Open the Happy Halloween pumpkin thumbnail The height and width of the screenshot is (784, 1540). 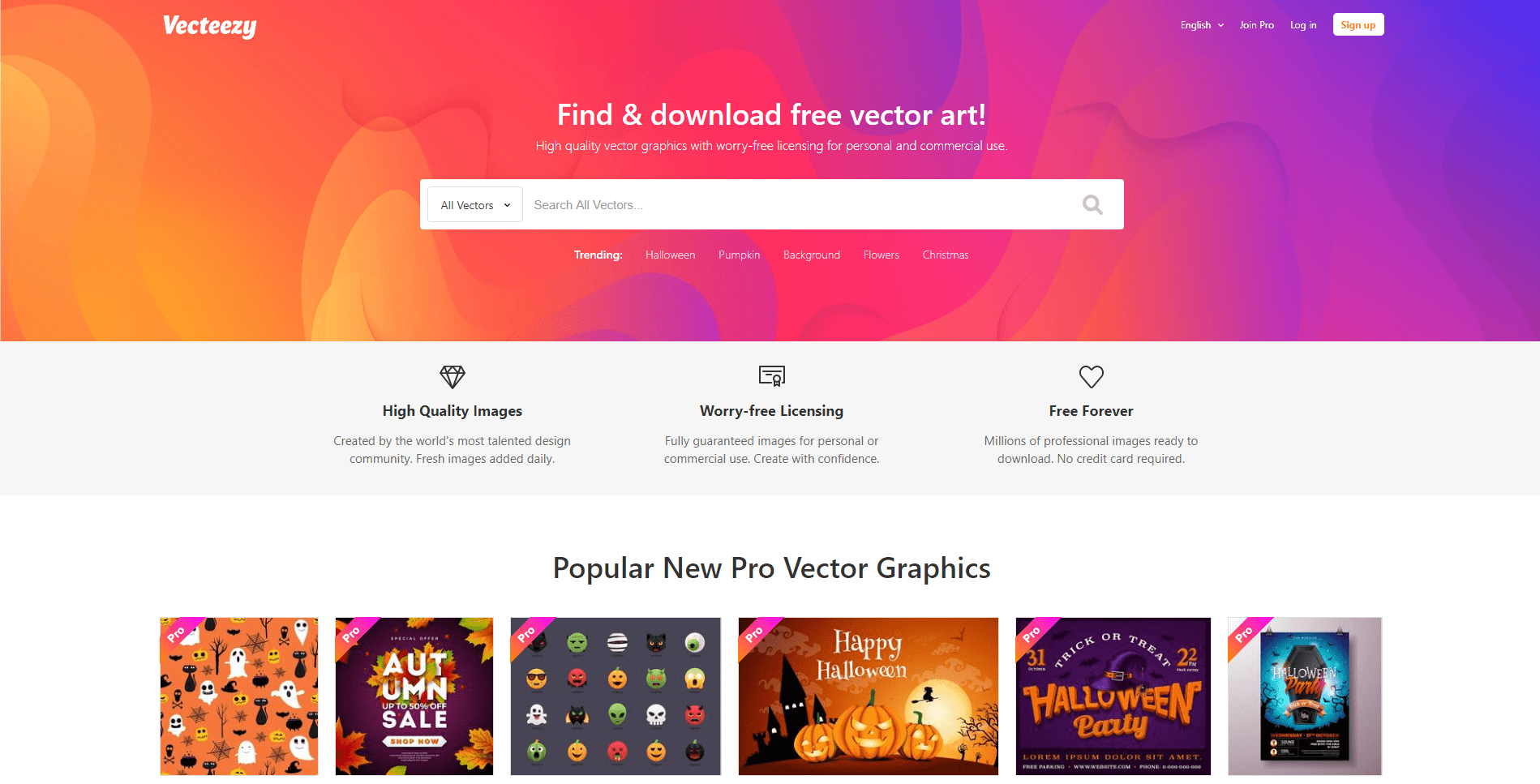(869, 696)
